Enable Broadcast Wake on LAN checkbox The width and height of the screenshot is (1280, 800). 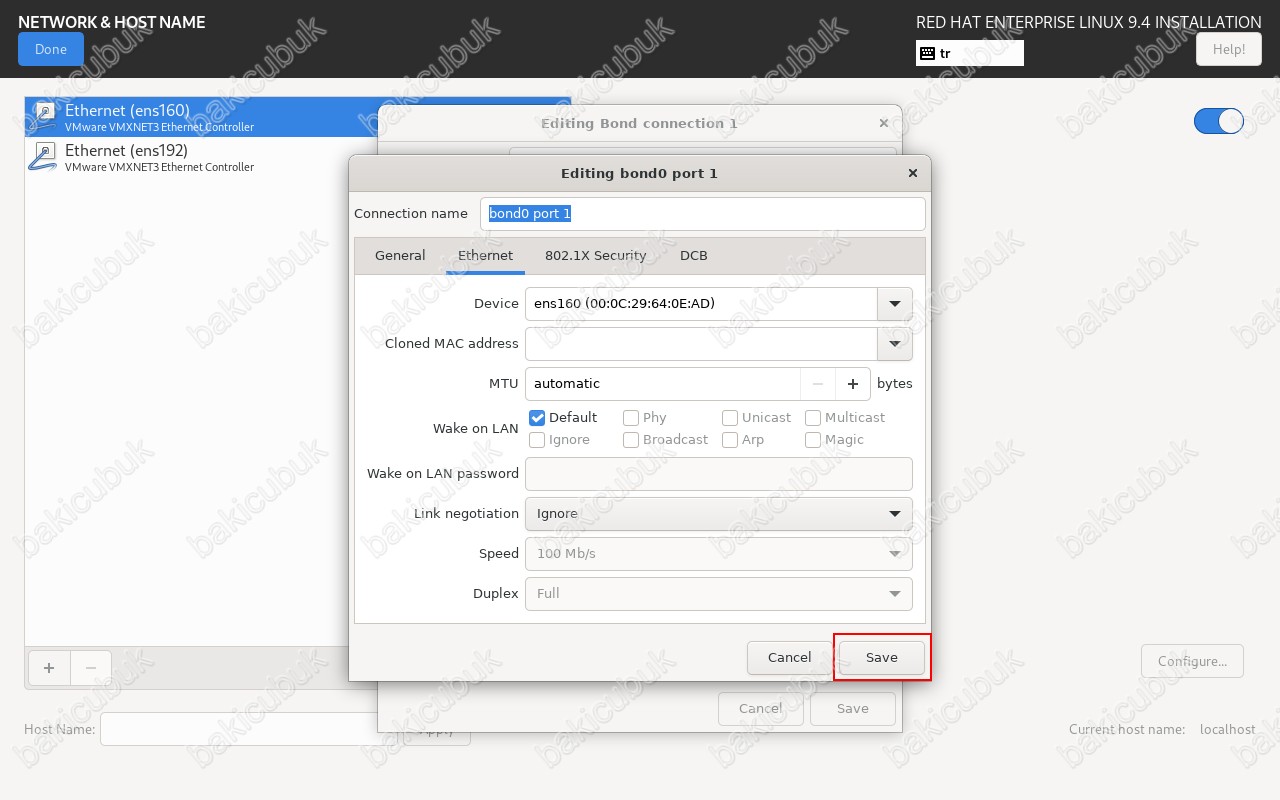tap(631, 440)
